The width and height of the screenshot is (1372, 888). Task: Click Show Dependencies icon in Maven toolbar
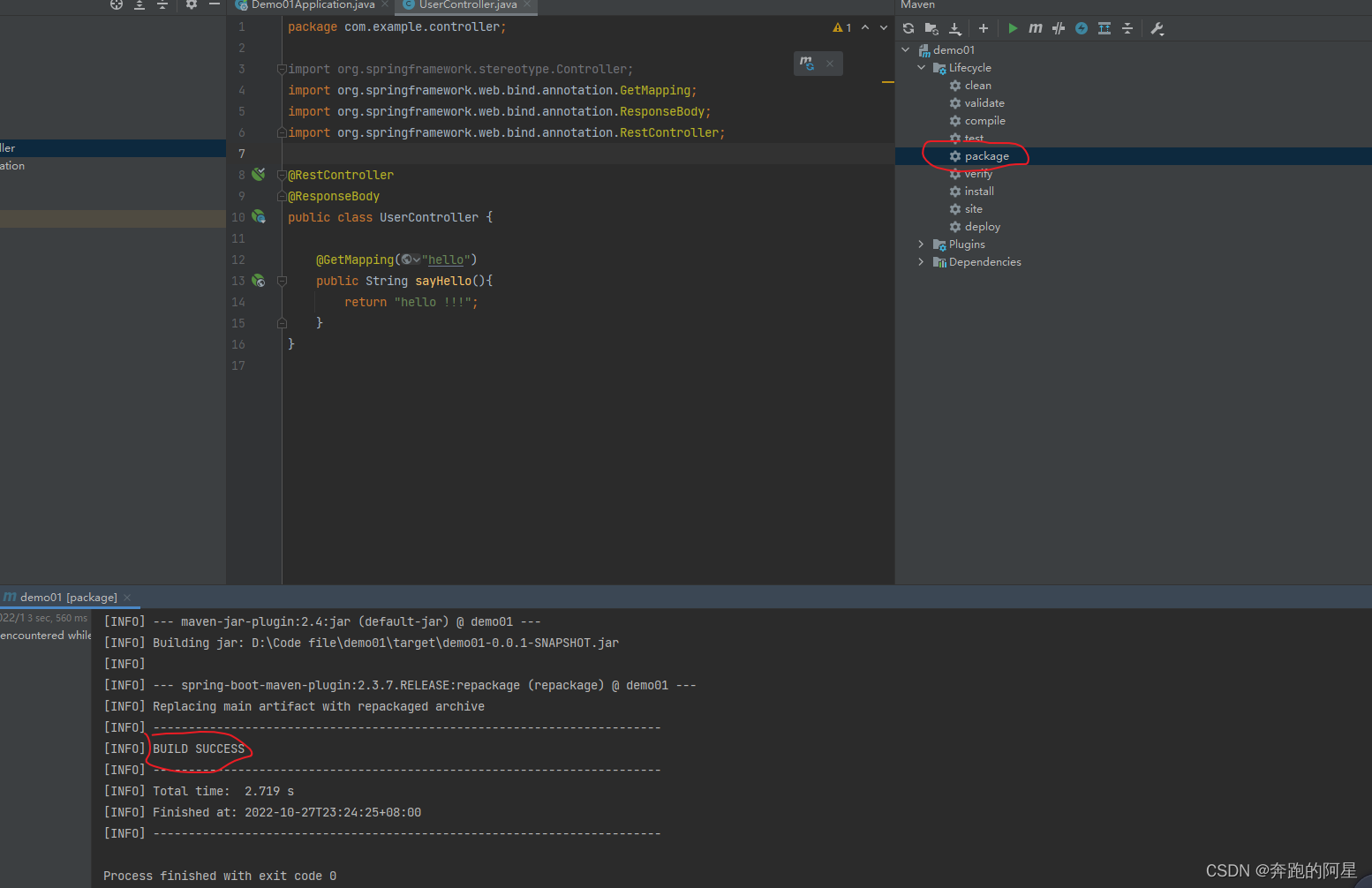pos(1104,28)
